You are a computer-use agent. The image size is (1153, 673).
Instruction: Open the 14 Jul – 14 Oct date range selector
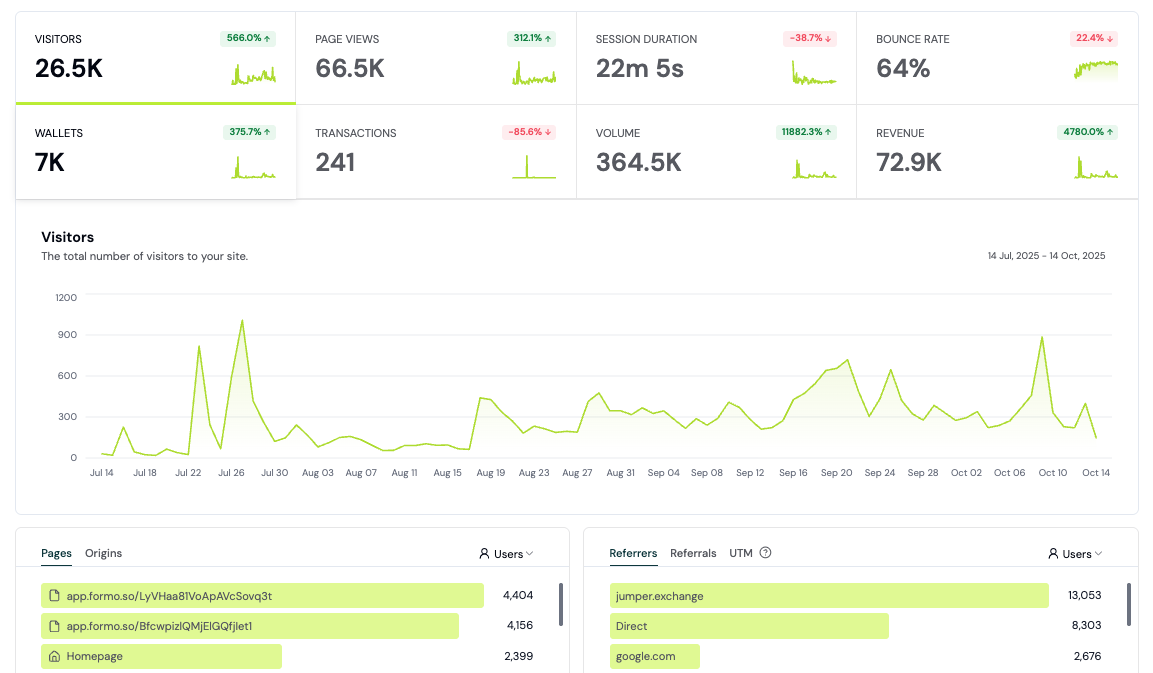pyautogui.click(x=1046, y=255)
